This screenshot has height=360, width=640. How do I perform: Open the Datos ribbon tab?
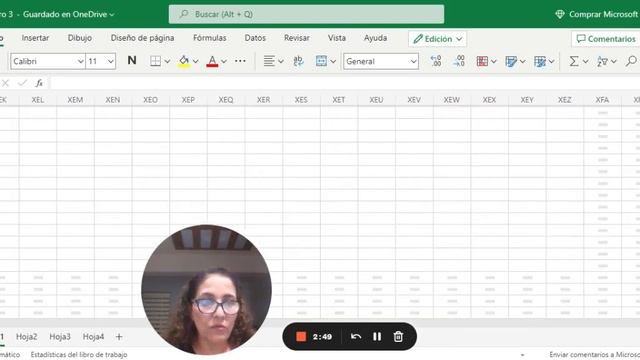(255, 38)
